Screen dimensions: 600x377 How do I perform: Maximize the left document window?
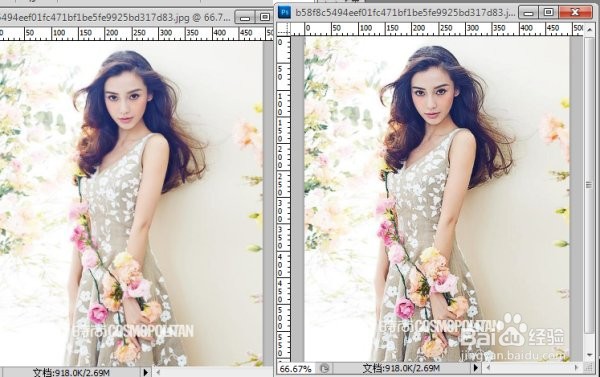tap(264, 17)
